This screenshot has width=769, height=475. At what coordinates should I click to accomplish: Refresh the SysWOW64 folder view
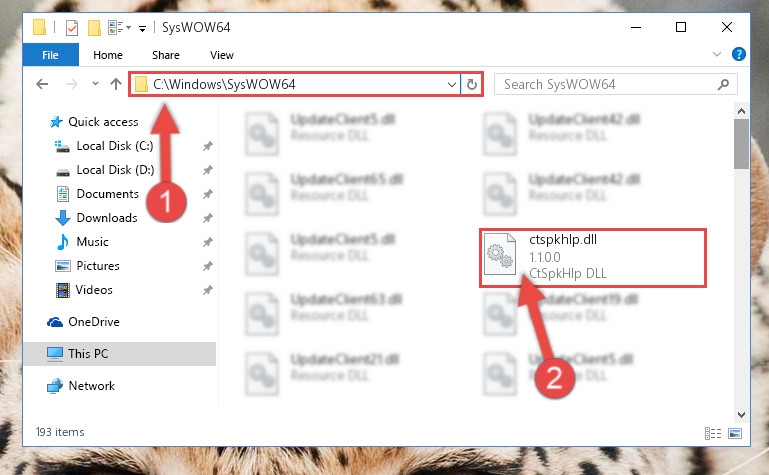[x=472, y=84]
